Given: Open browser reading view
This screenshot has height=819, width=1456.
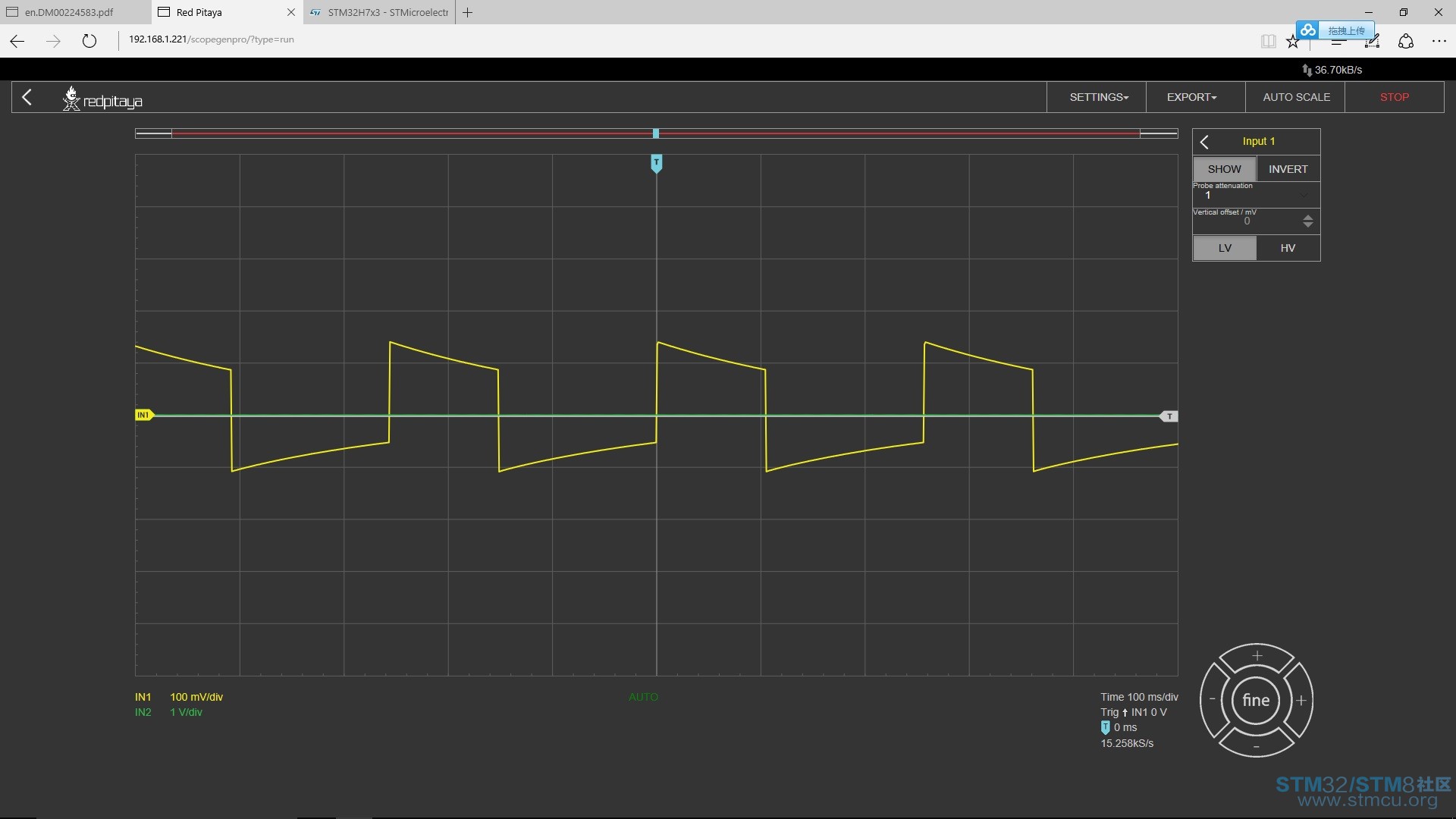Looking at the screenshot, I should (1268, 42).
